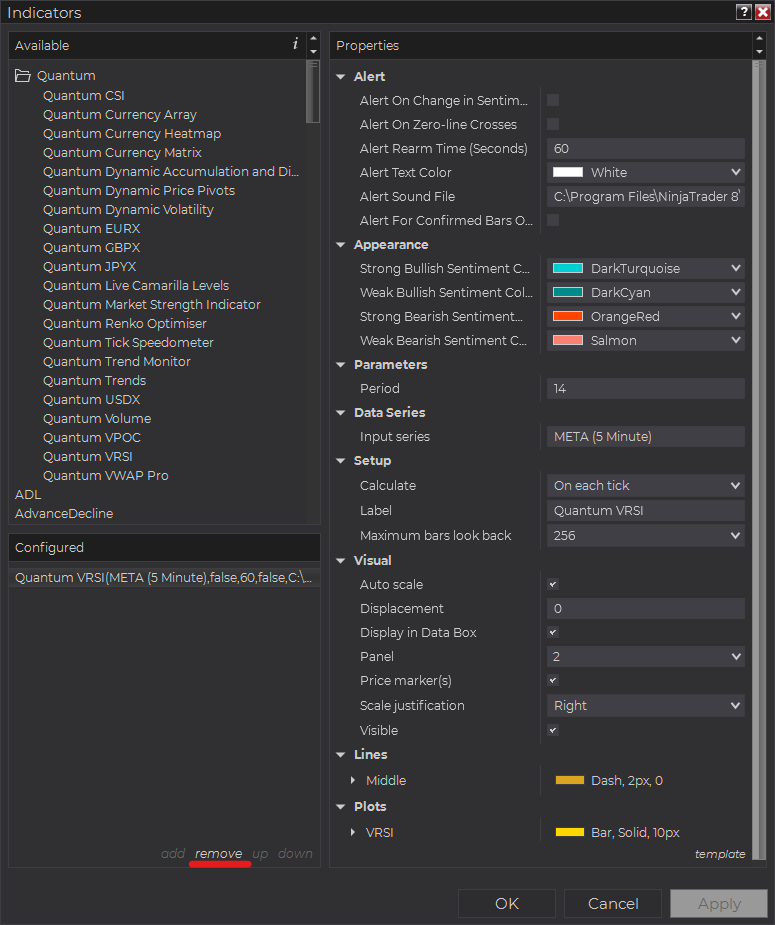Toggle Alert For Confirmed Bars Only checkbox
The width and height of the screenshot is (775, 925).
click(x=553, y=220)
